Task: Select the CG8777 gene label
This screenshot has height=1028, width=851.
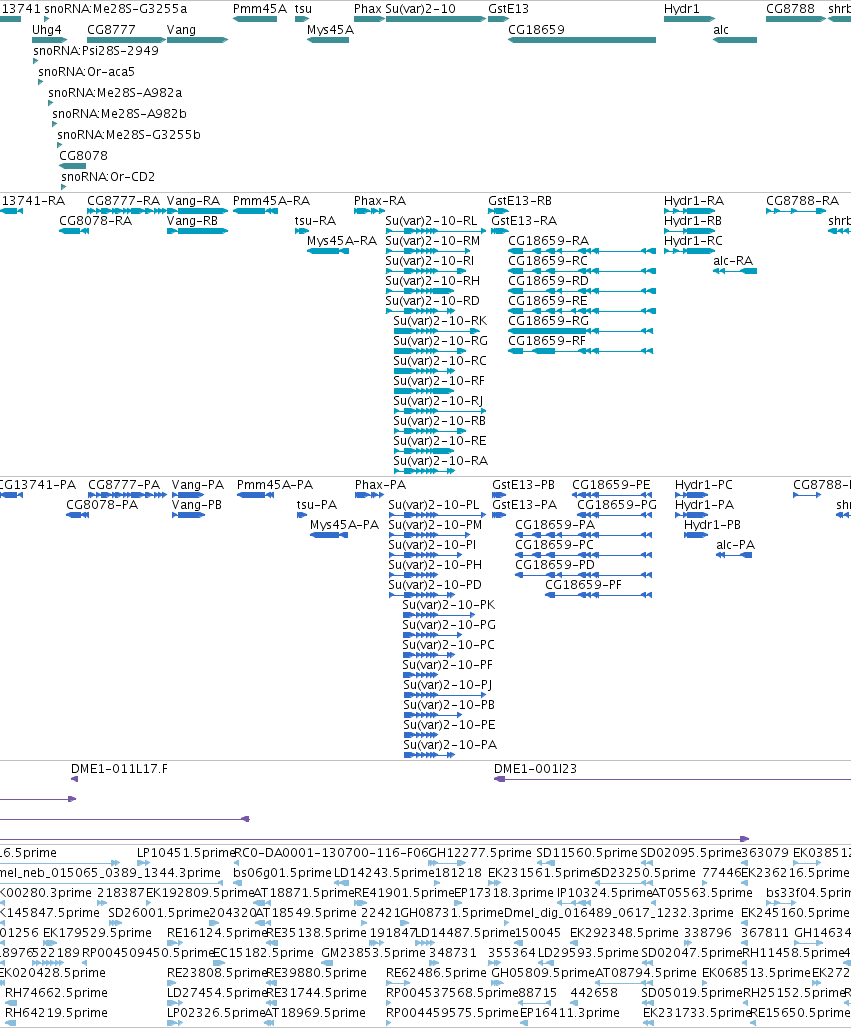Action: click(x=111, y=30)
